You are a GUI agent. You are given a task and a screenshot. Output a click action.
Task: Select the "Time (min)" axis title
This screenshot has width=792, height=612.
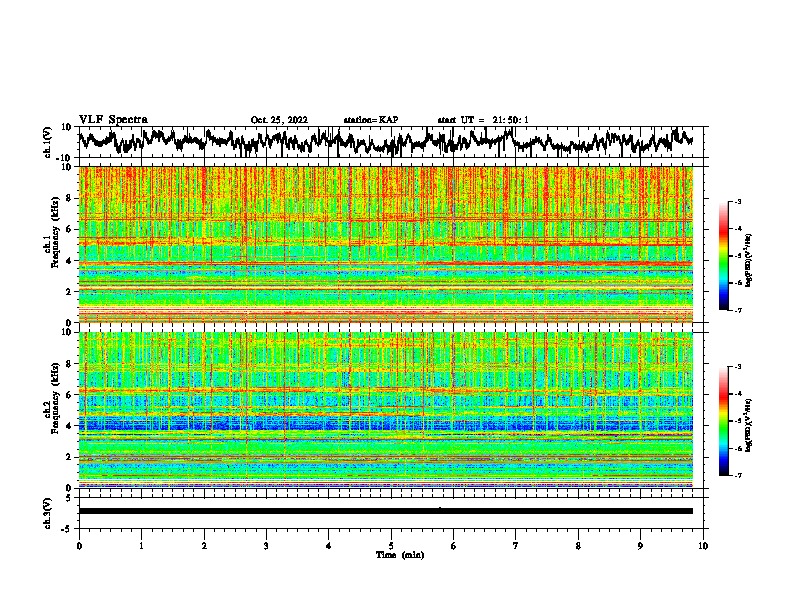pyautogui.click(x=400, y=555)
